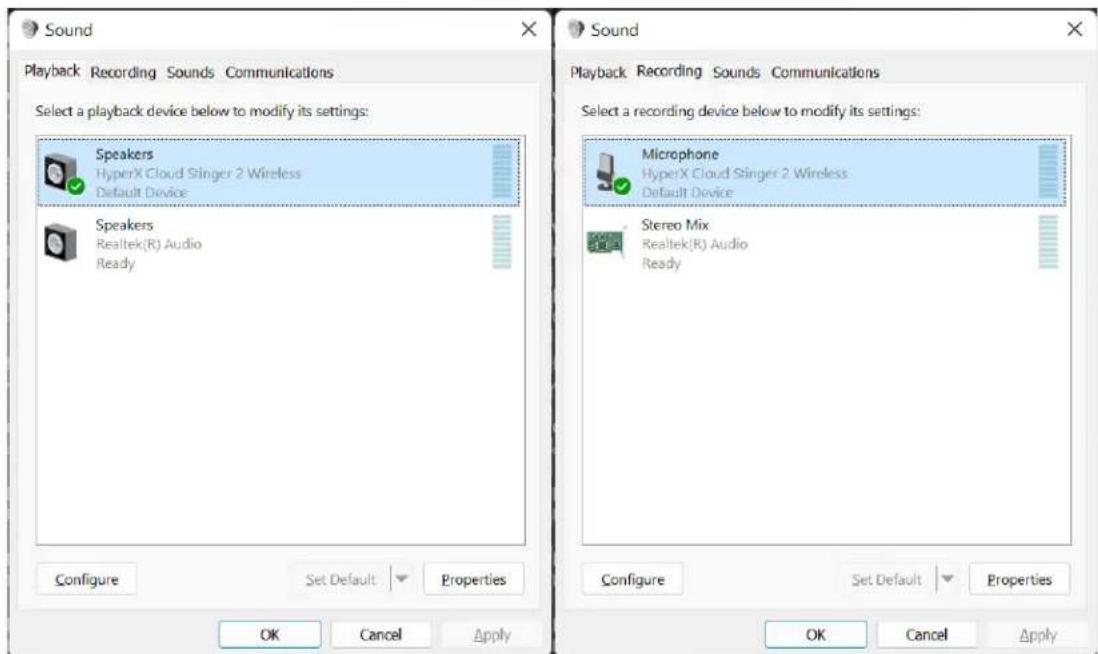This screenshot has height=654, width=1098.
Task: Expand Set Default arrow in the playback window
Action: coord(400,579)
